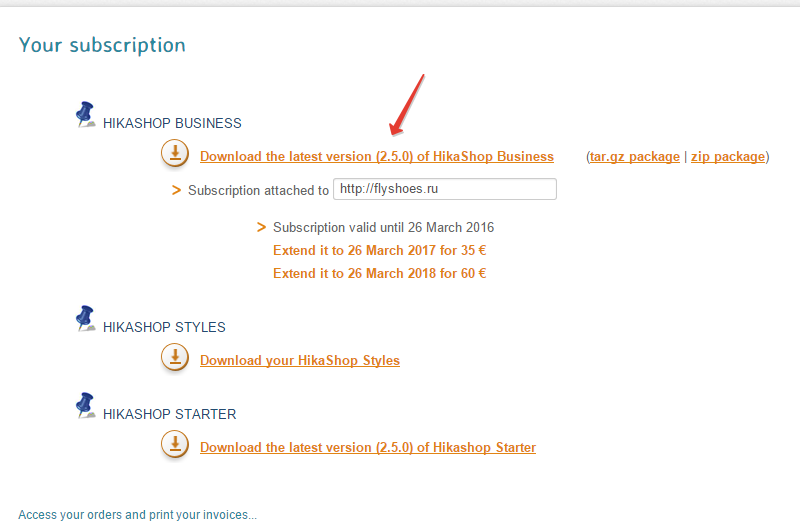Click the arrow bullet before Subscription attached to
The width and height of the screenshot is (800, 522).
click(177, 190)
